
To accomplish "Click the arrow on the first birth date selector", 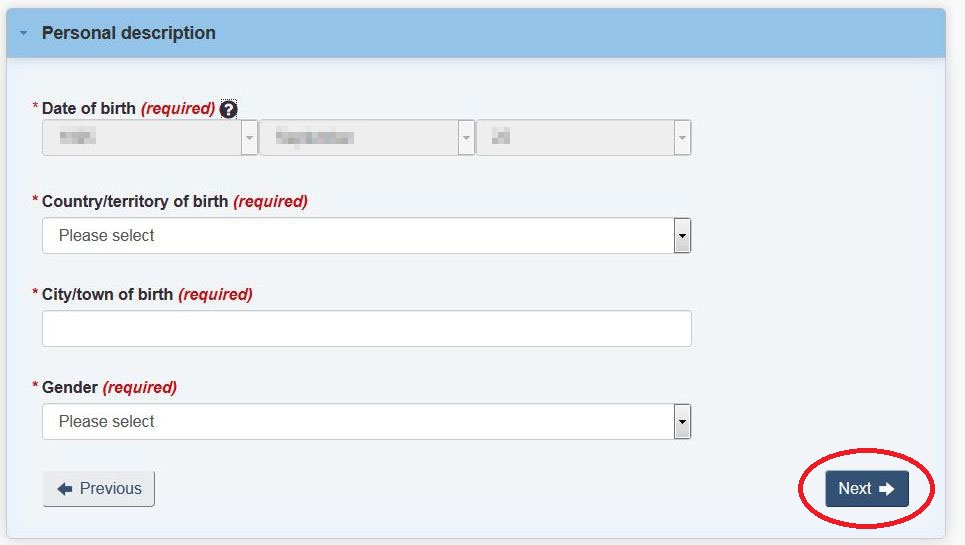I will [249, 138].
